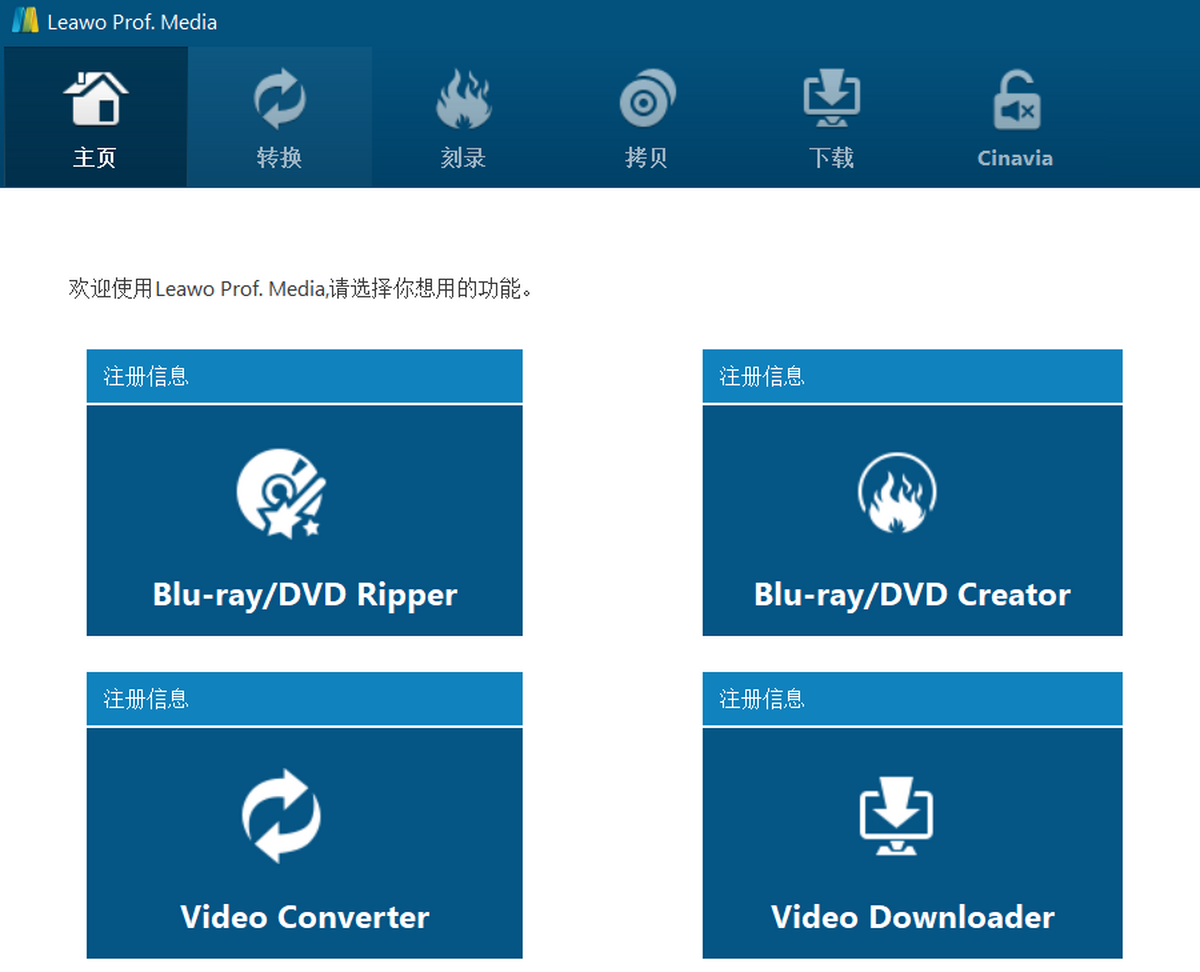Click the Leawo Prof. Media logo icon
This screenshot has width=1200, height=972.
25,22
